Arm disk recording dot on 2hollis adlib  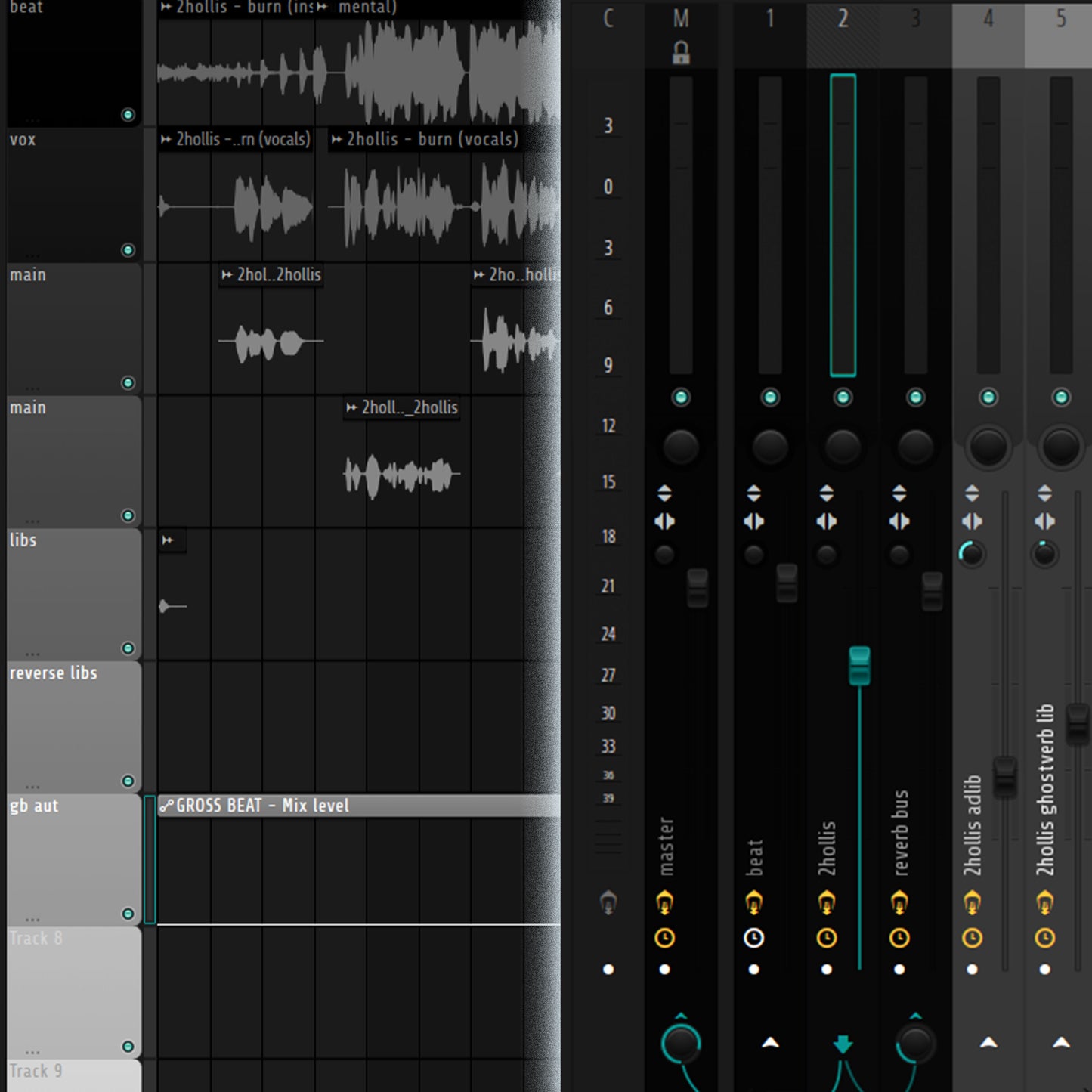pos(972,970)
